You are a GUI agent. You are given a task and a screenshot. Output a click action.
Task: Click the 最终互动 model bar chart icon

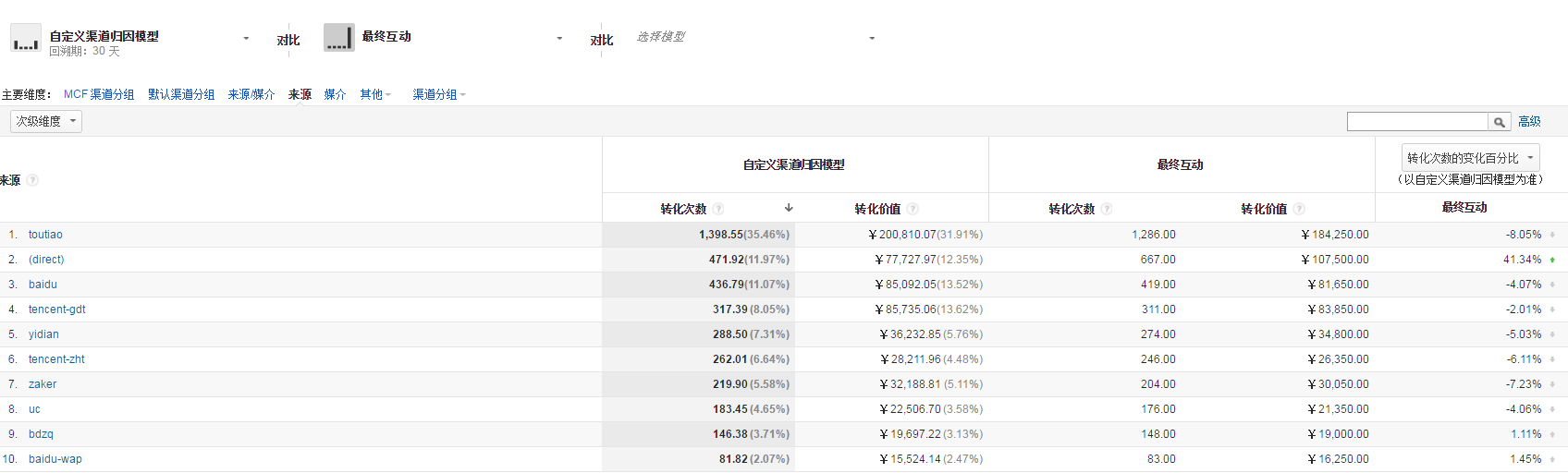click(338, 38)
